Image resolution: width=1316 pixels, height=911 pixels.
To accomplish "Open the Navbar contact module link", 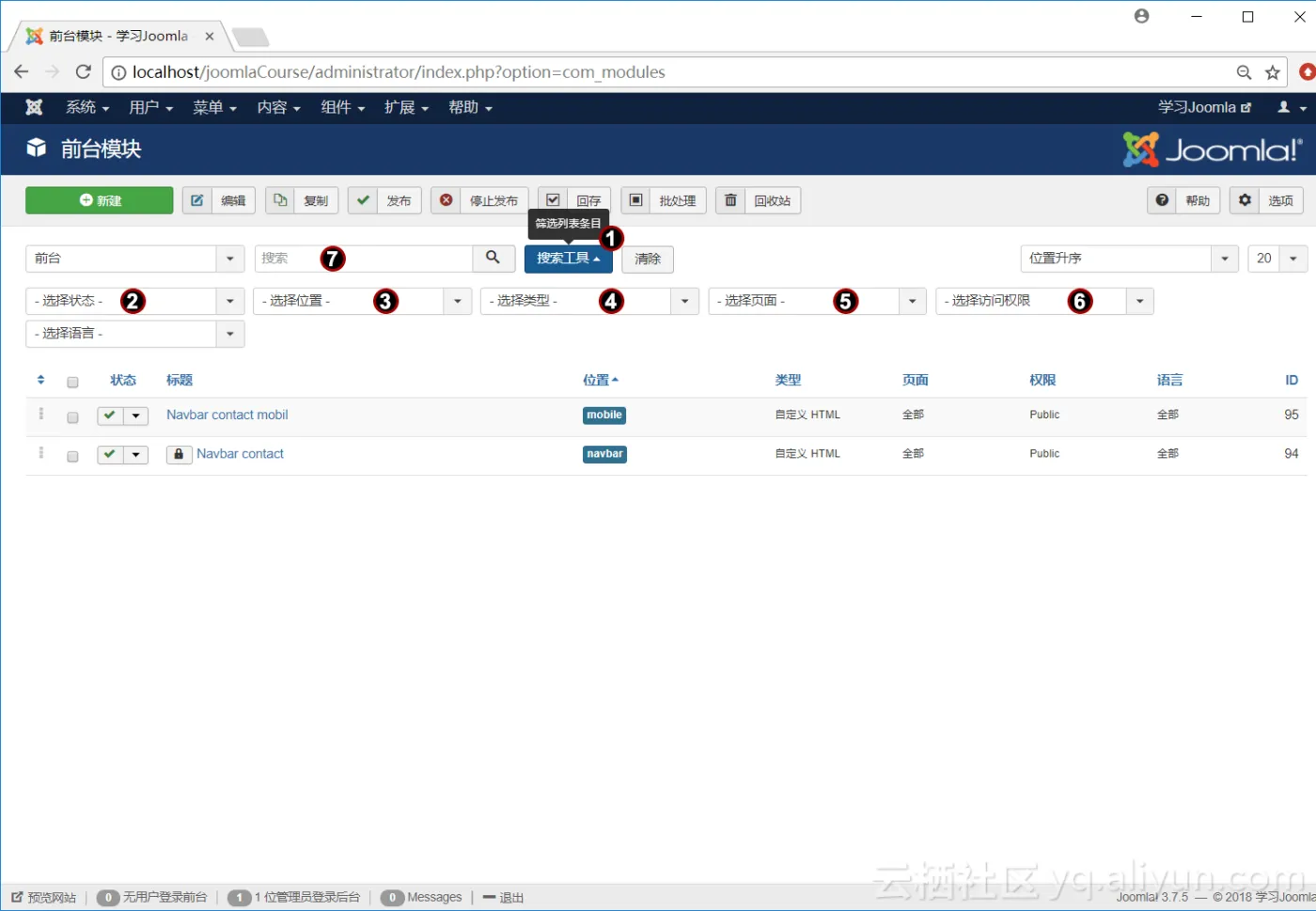I will [x=240, y=453].
